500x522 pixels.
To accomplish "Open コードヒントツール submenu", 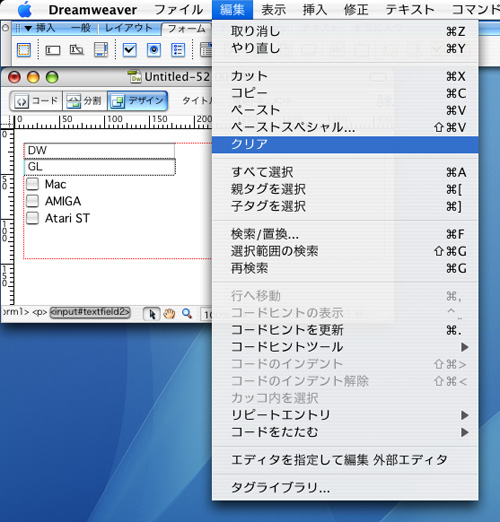I will point(345,347).
